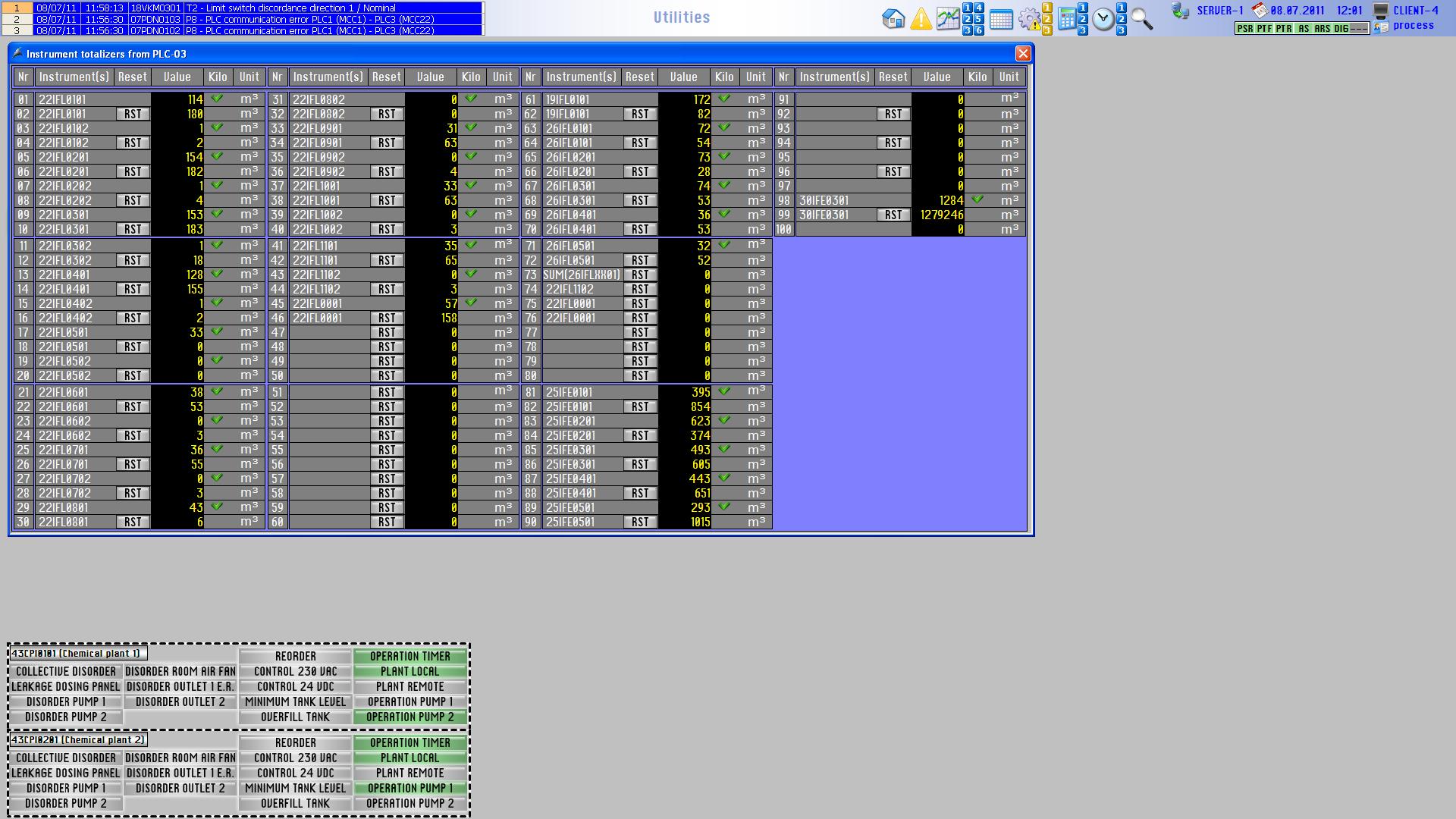Select trend page number 4

979,8
